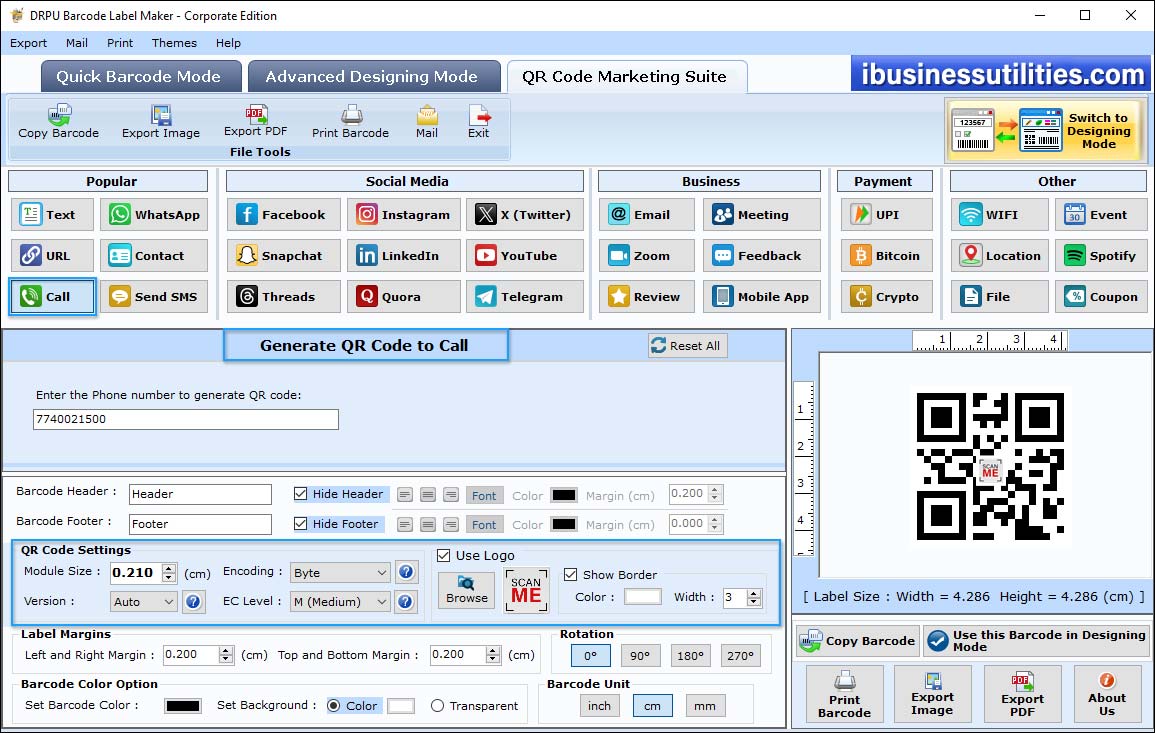The image size is (1155, 733).
Task: Choose the YouTube QR type
Action: tap(524, 256)
